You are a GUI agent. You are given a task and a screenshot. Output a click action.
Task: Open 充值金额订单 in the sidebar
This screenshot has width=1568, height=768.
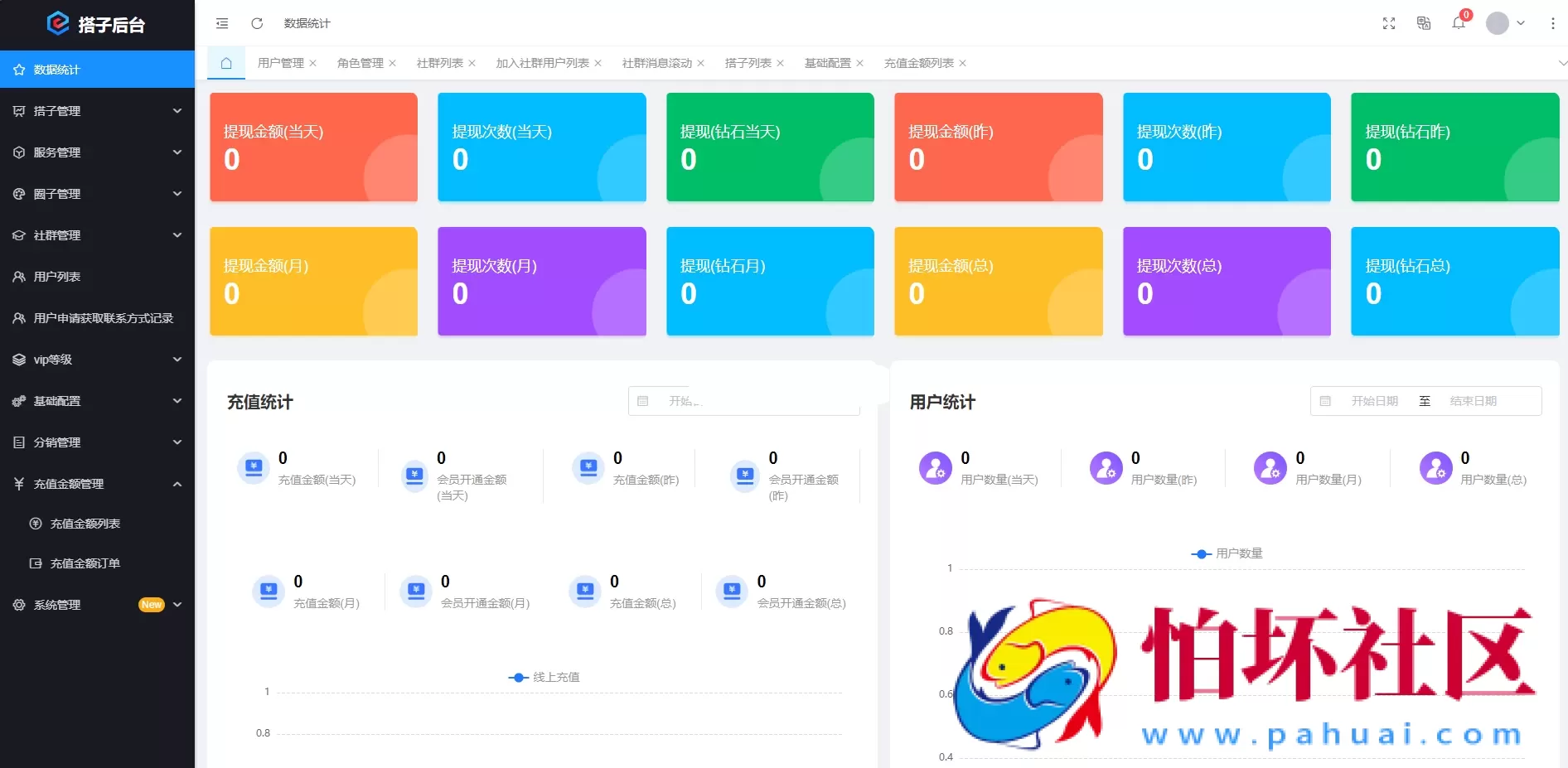point(85,563)
